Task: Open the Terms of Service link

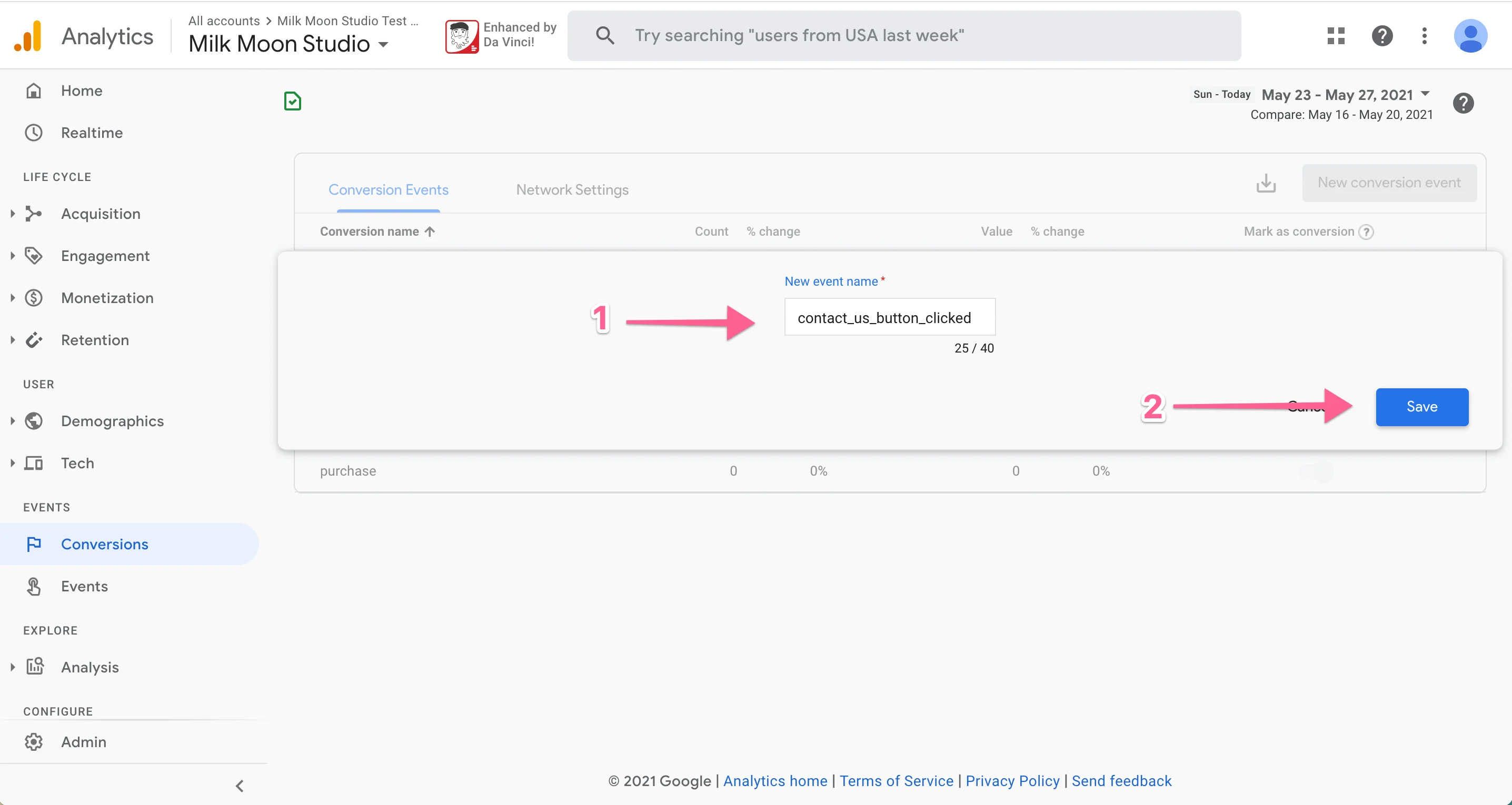Action: click(895, 780)
